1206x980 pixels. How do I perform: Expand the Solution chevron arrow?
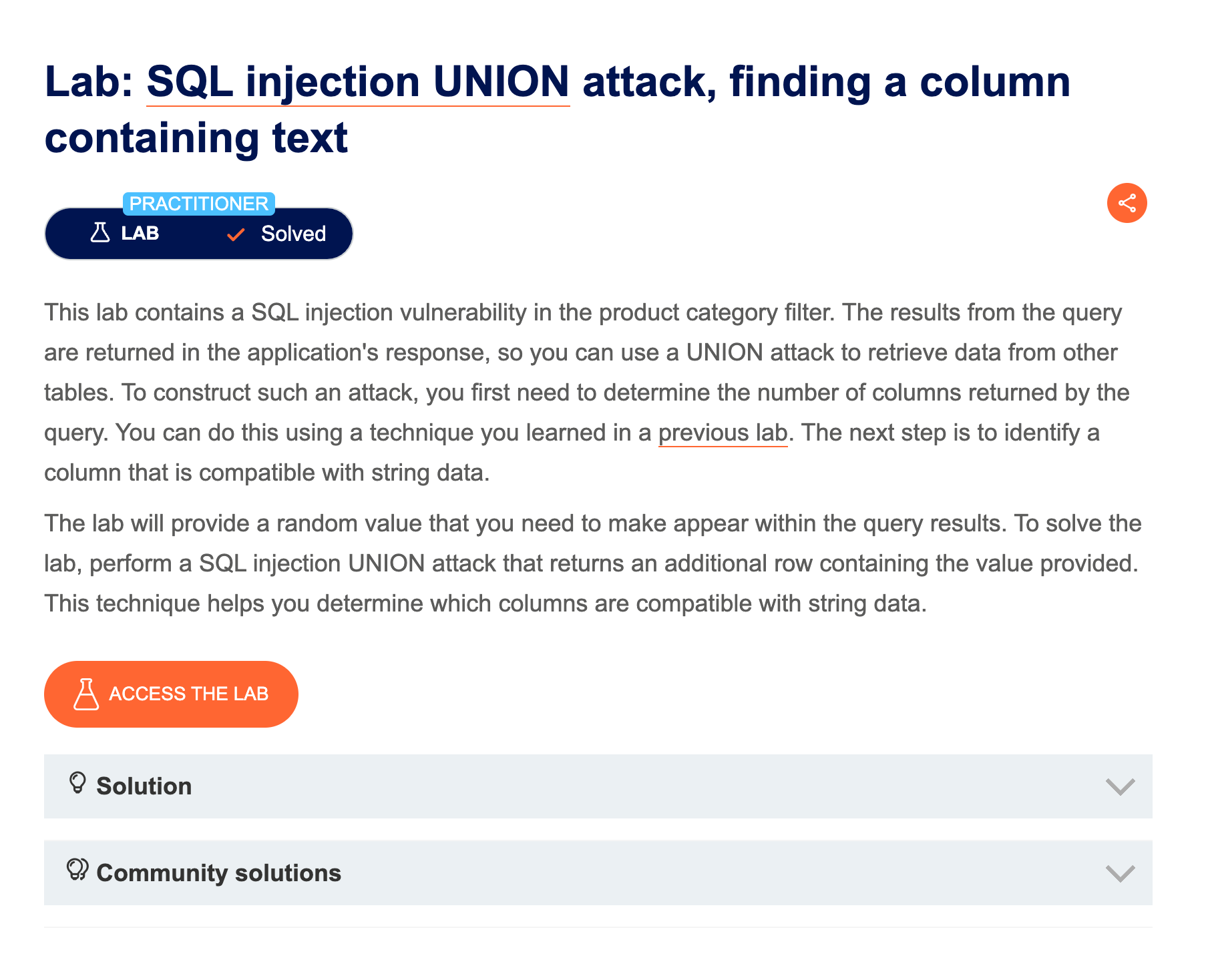pos(1120,787)
